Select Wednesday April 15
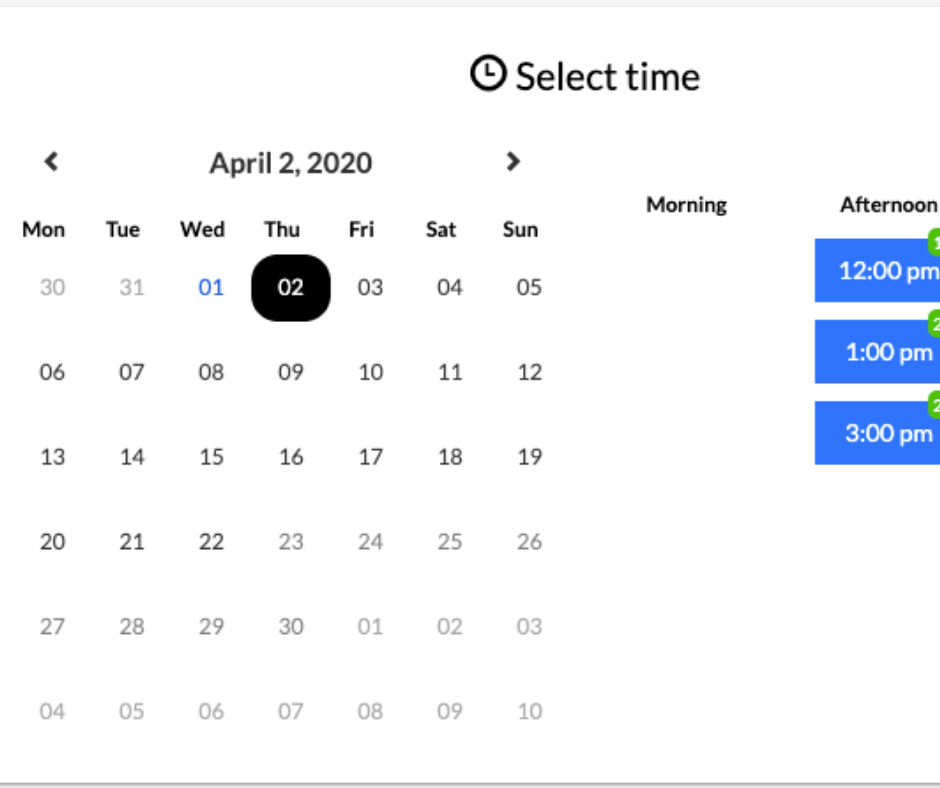This screenshot has width=940, height=788. point(211,457)
